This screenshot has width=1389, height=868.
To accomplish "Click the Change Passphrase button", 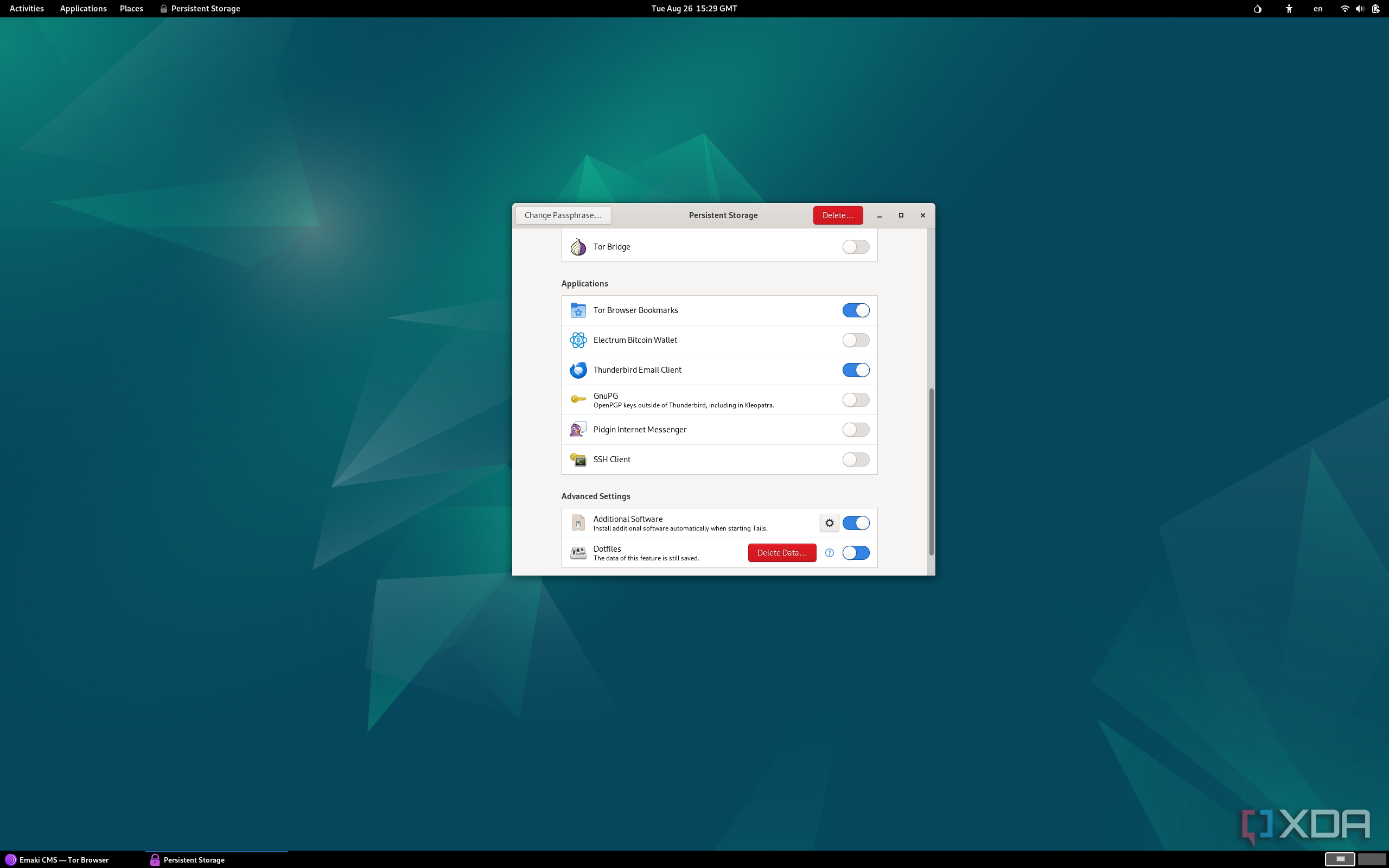I will point(563,215).
